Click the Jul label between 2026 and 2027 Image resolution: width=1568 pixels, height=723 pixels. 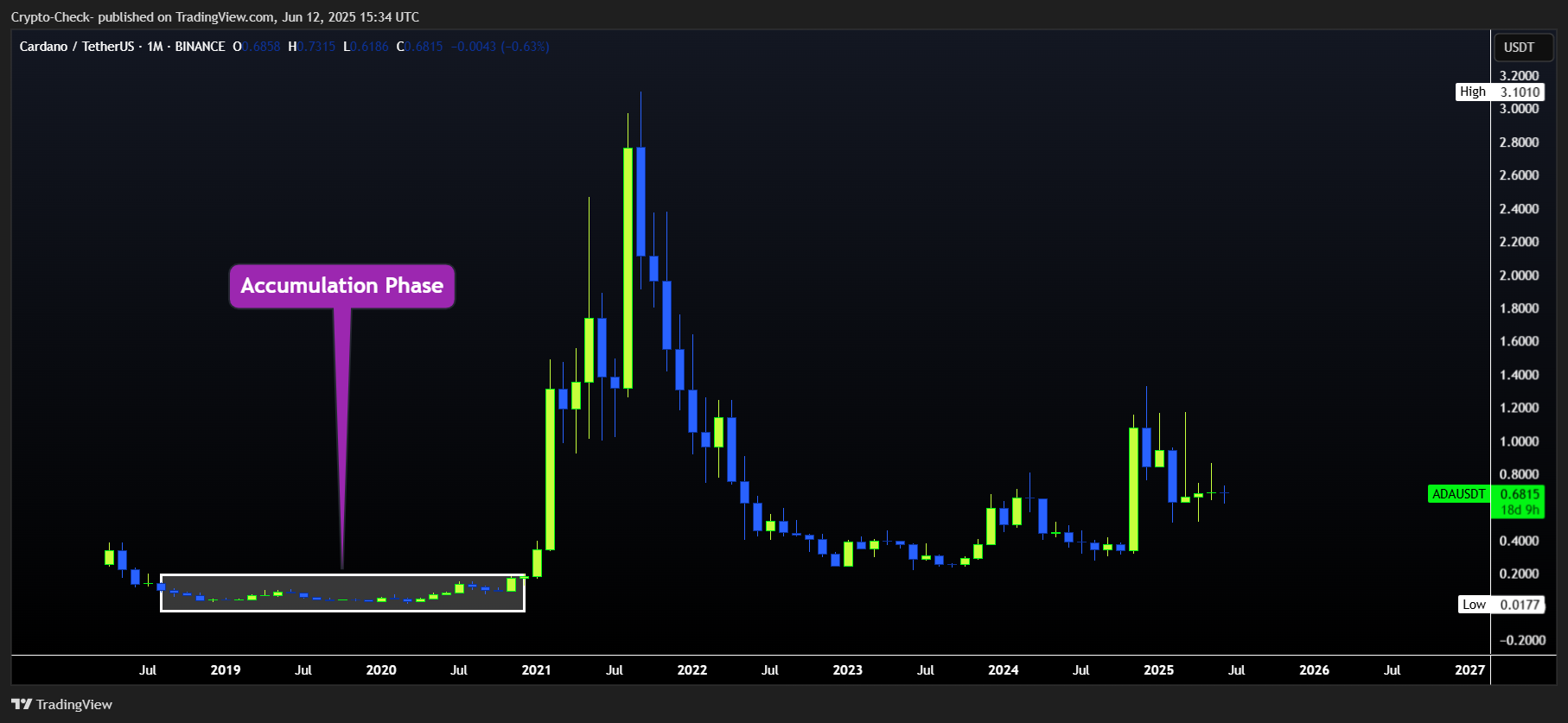pos(1393,670)
